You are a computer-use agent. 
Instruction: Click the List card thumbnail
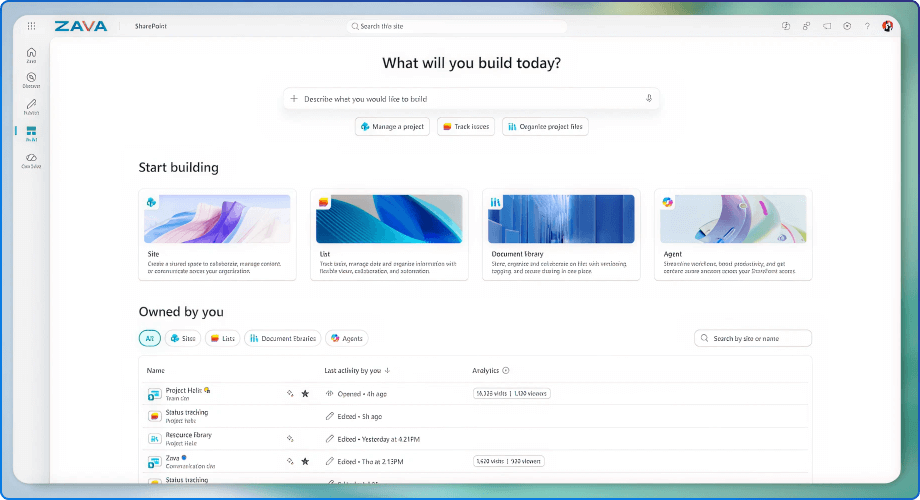(x=389, y=219)
